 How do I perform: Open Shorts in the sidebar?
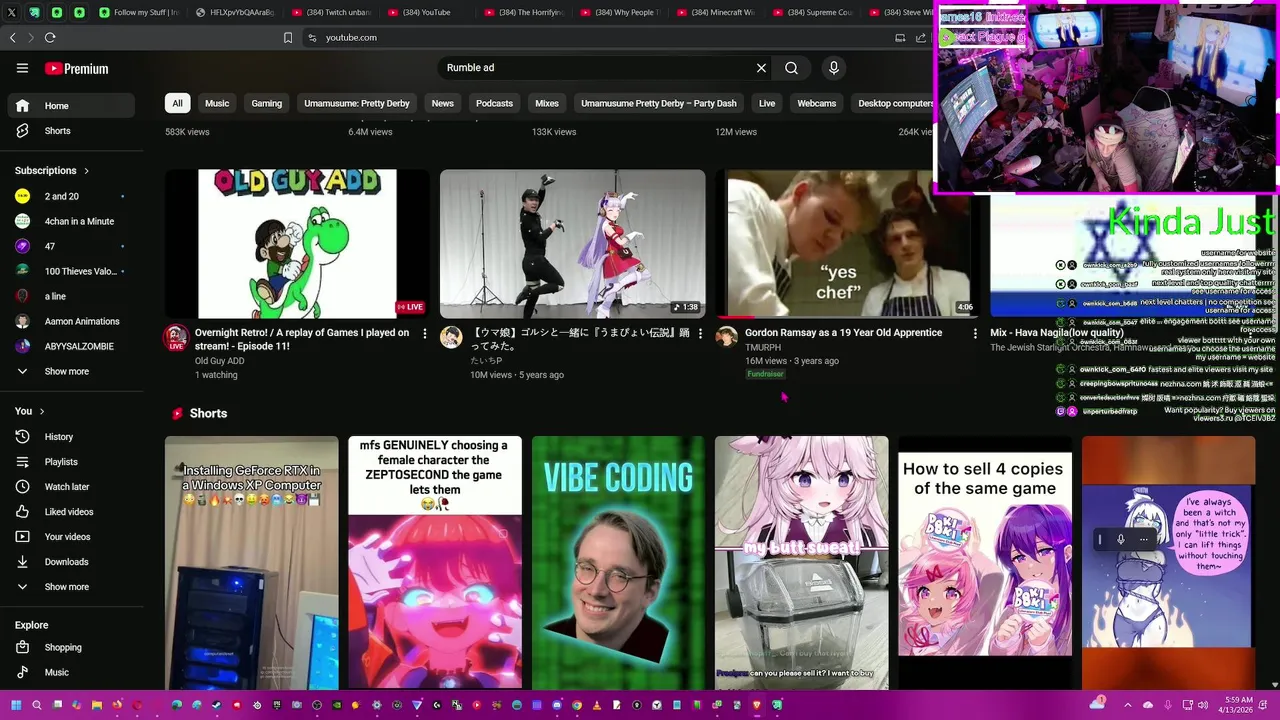point(71,131)
